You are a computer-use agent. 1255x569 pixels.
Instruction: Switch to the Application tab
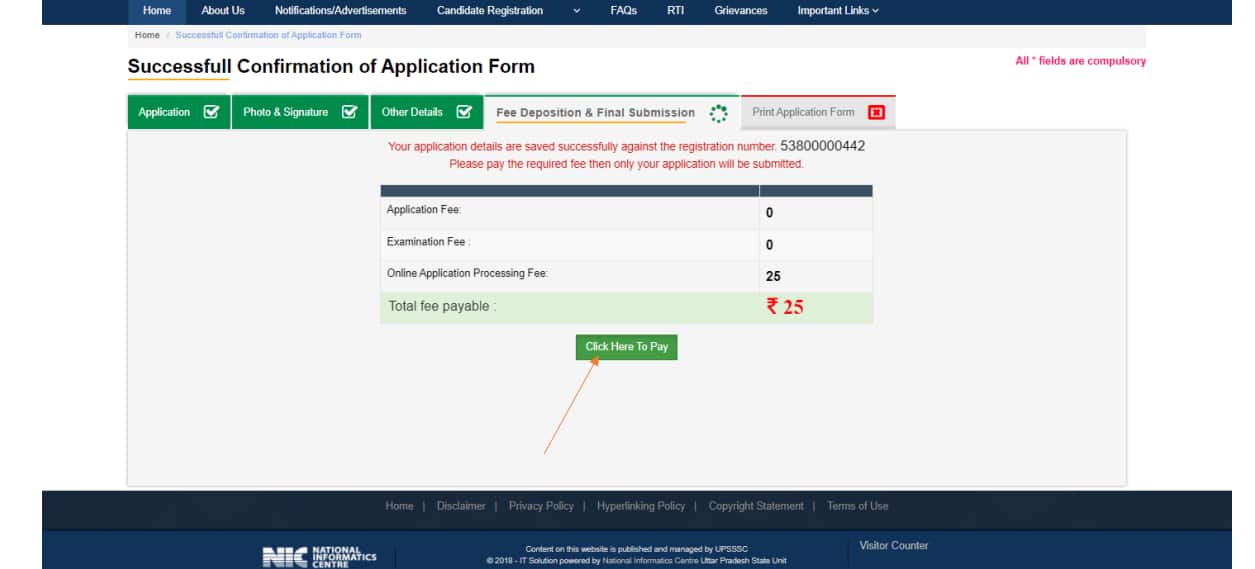point(179,112)
